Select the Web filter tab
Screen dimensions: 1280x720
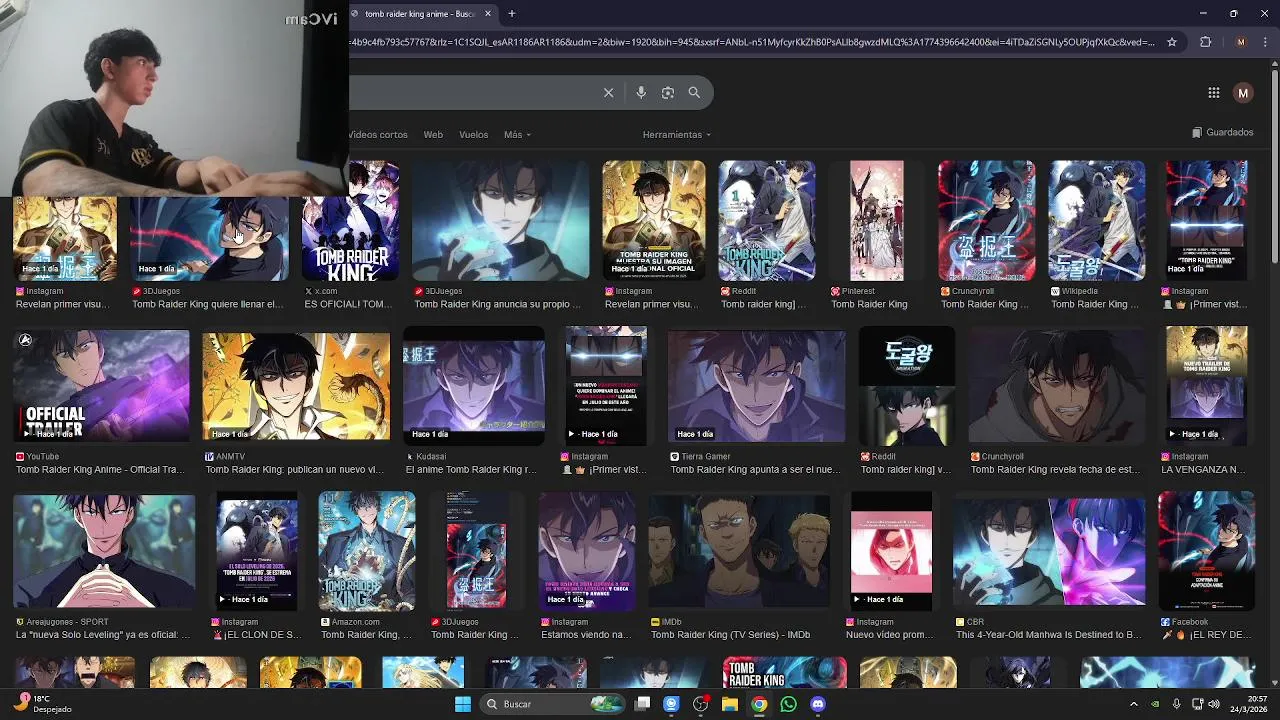click(433, 134)
